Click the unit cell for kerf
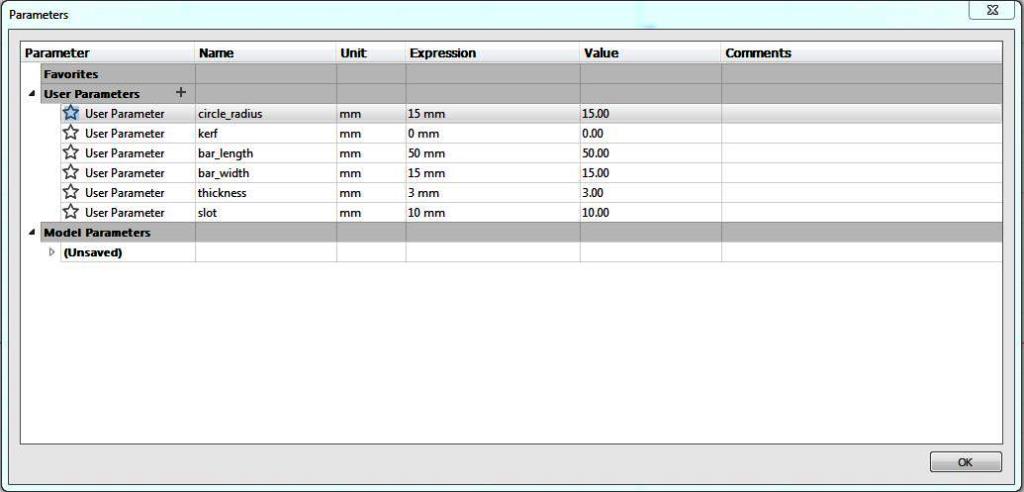Screen dimensions: 1024x492 371,133
